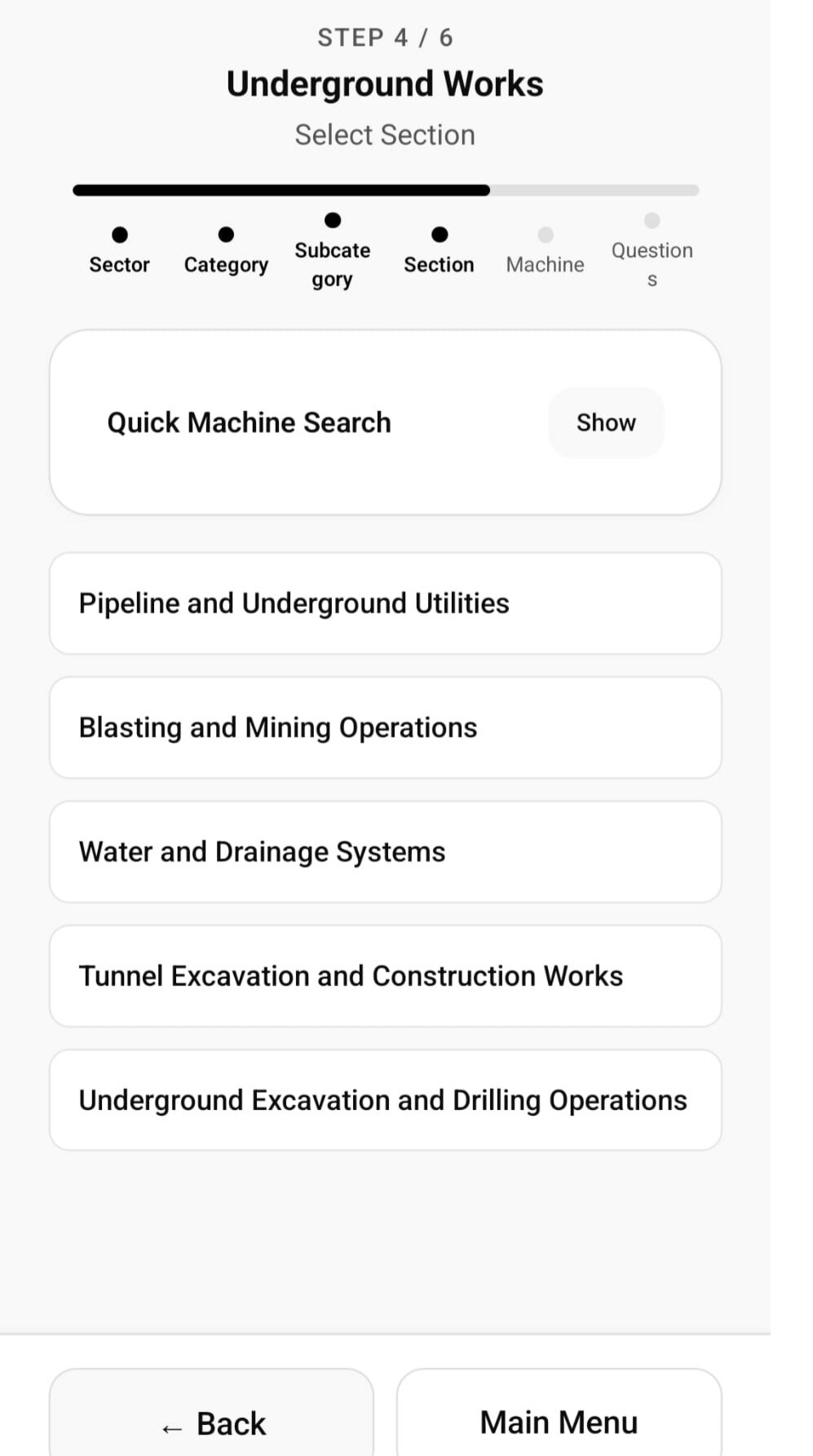Click the step progress bar
Viewport: 813px width, 1456px height.
click(x=385, y=190)
